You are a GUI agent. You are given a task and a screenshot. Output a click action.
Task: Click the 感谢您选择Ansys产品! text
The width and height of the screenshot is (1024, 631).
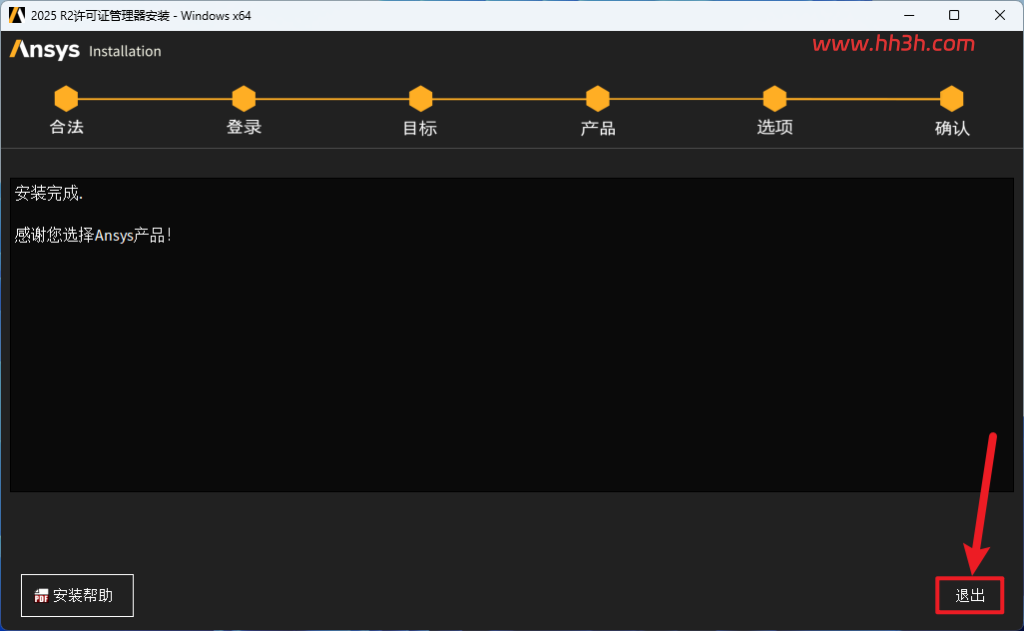[x=93, y=235]
